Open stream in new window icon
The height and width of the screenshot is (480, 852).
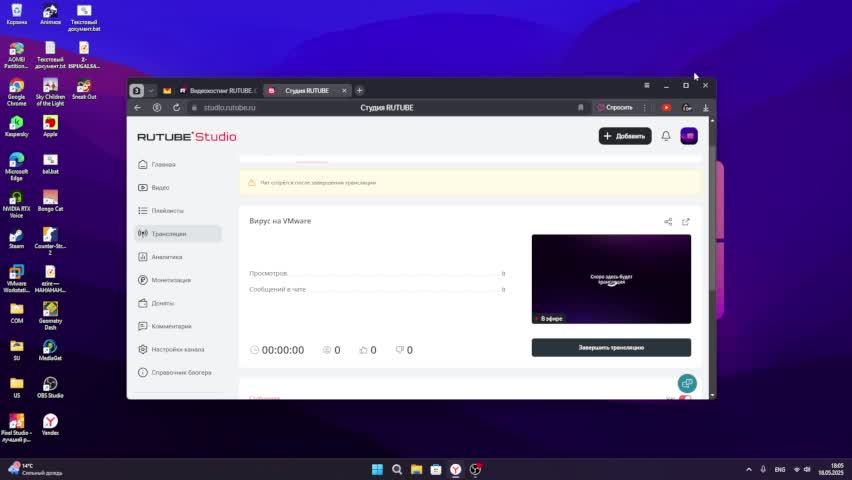point(686,222)
